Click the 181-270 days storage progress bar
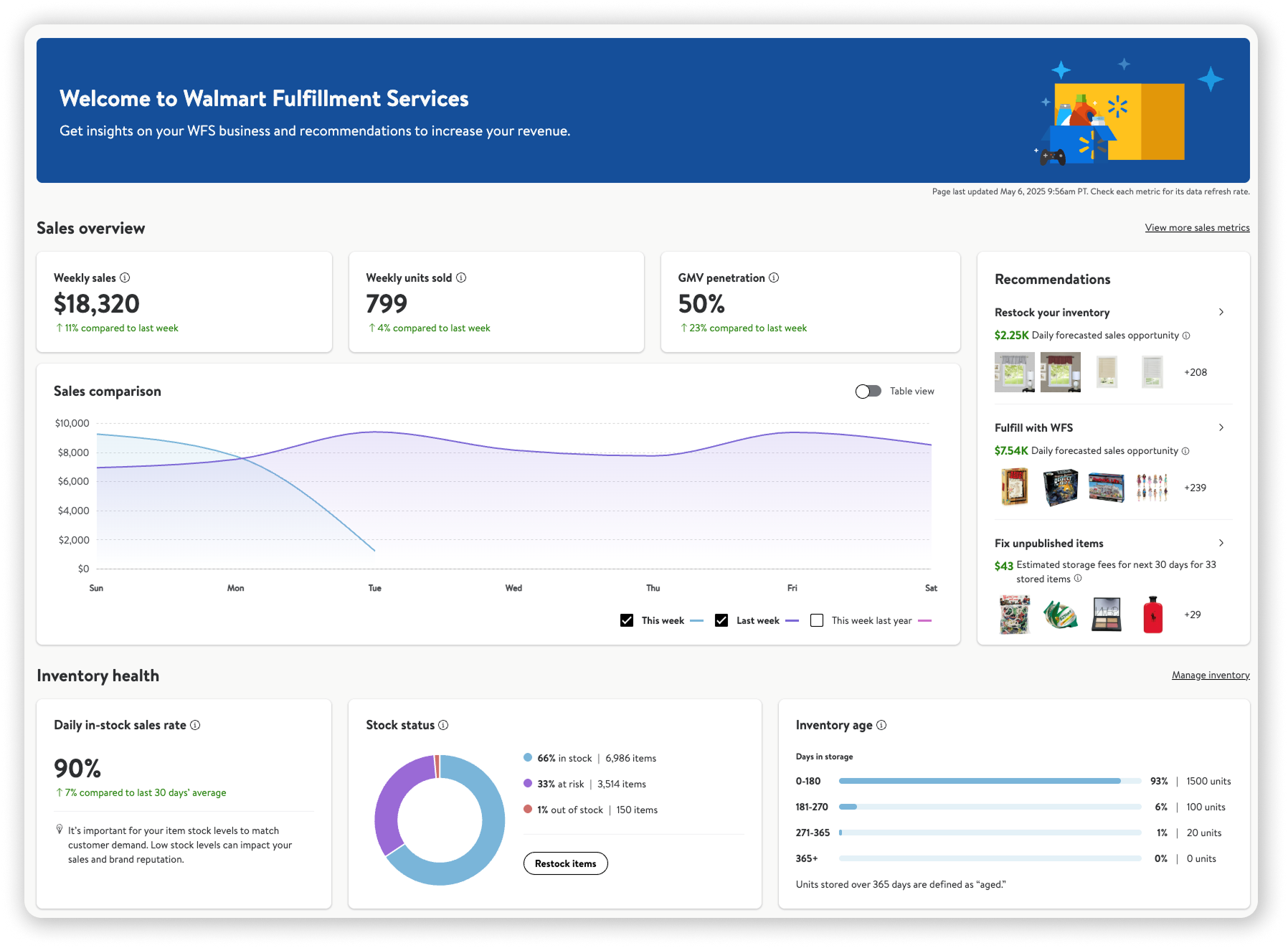Viewport: 1288px width, 948px height. (x=990, y=807)
